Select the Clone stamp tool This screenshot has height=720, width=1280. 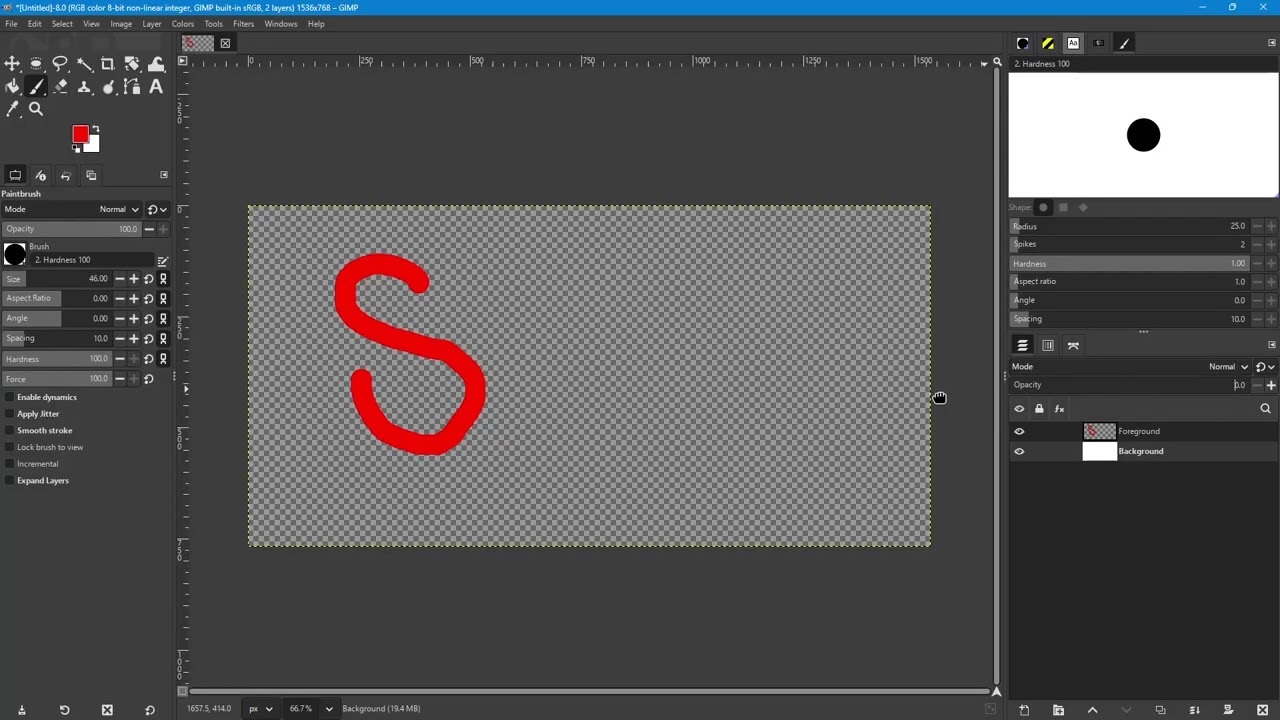84,87
